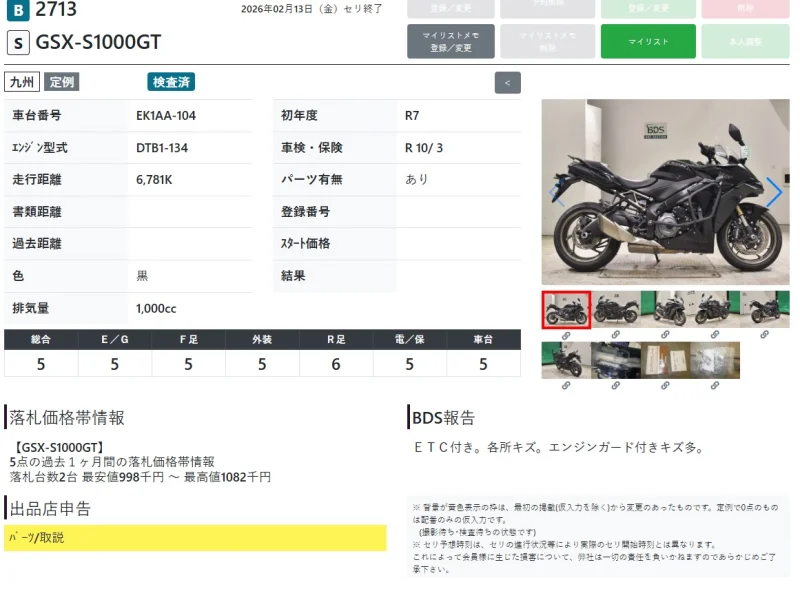Click link icon under front-left angle thumbnail

665,335
